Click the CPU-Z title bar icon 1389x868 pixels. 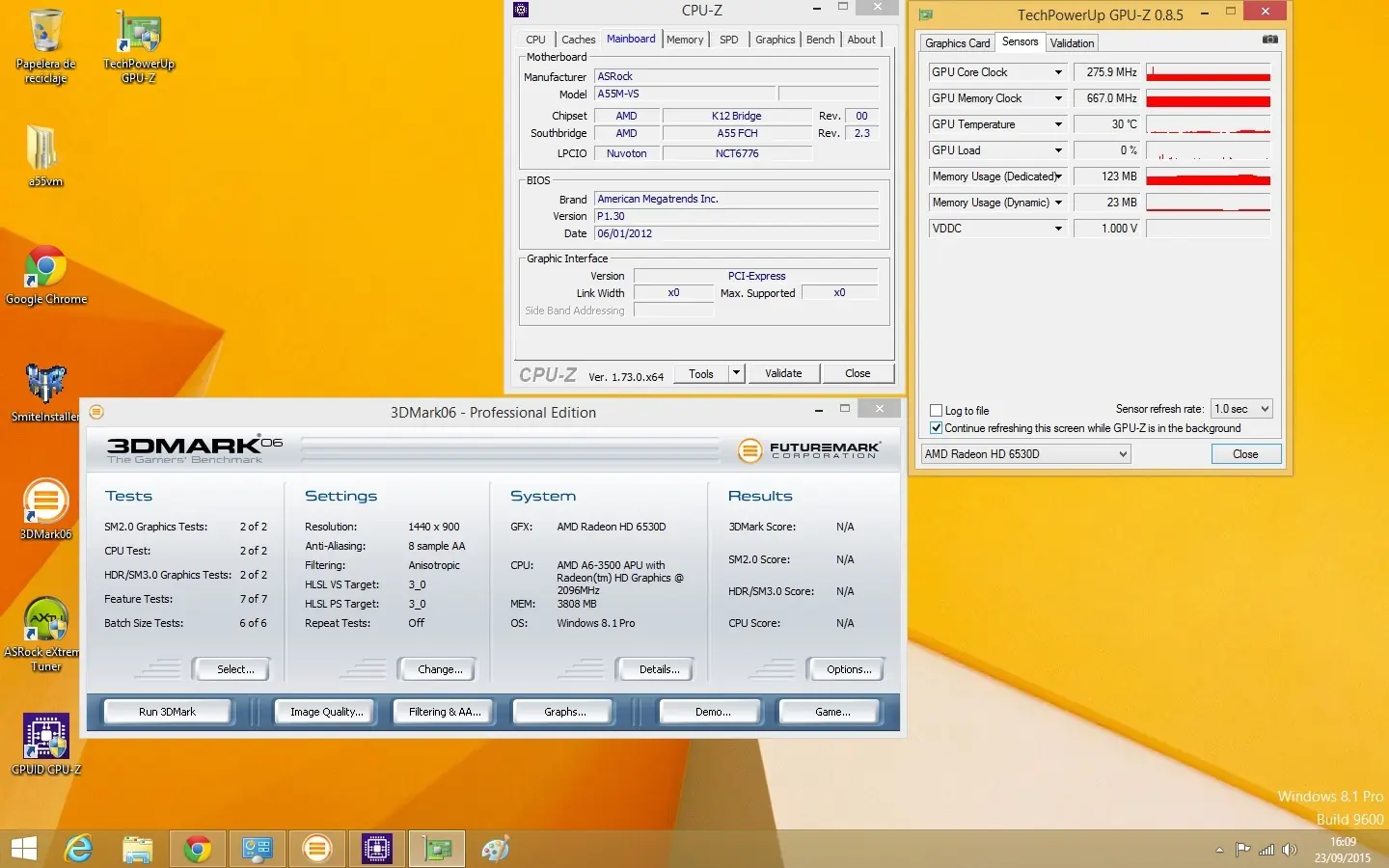tap(521, 10)
